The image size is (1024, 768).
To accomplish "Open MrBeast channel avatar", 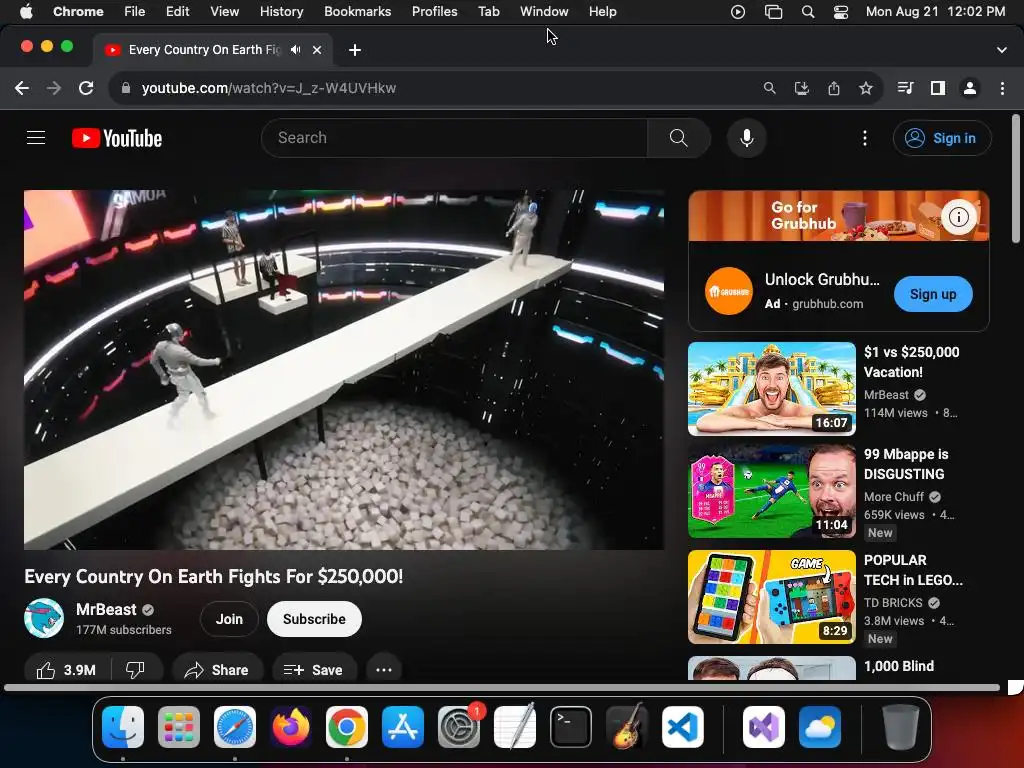I will tap(44, 618).
